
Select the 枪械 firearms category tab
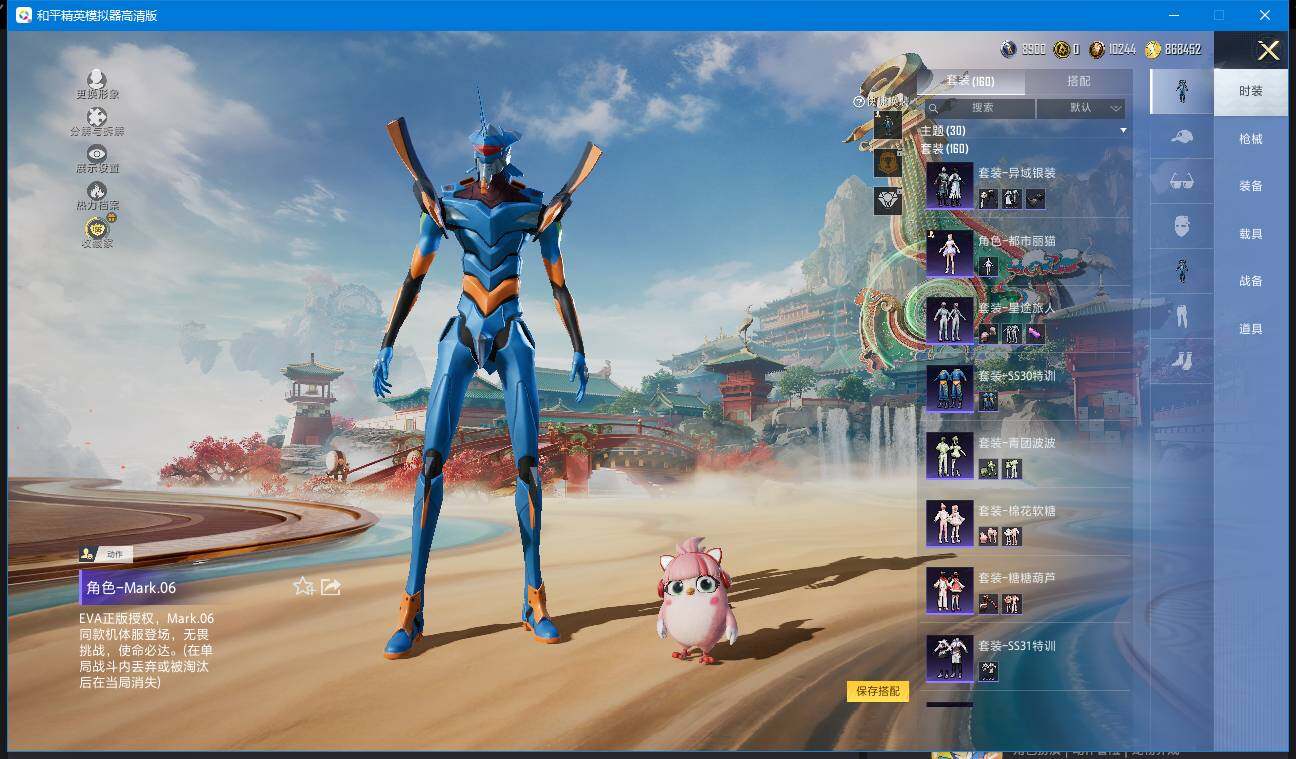pyautogui.click(x=1250, y=139)
